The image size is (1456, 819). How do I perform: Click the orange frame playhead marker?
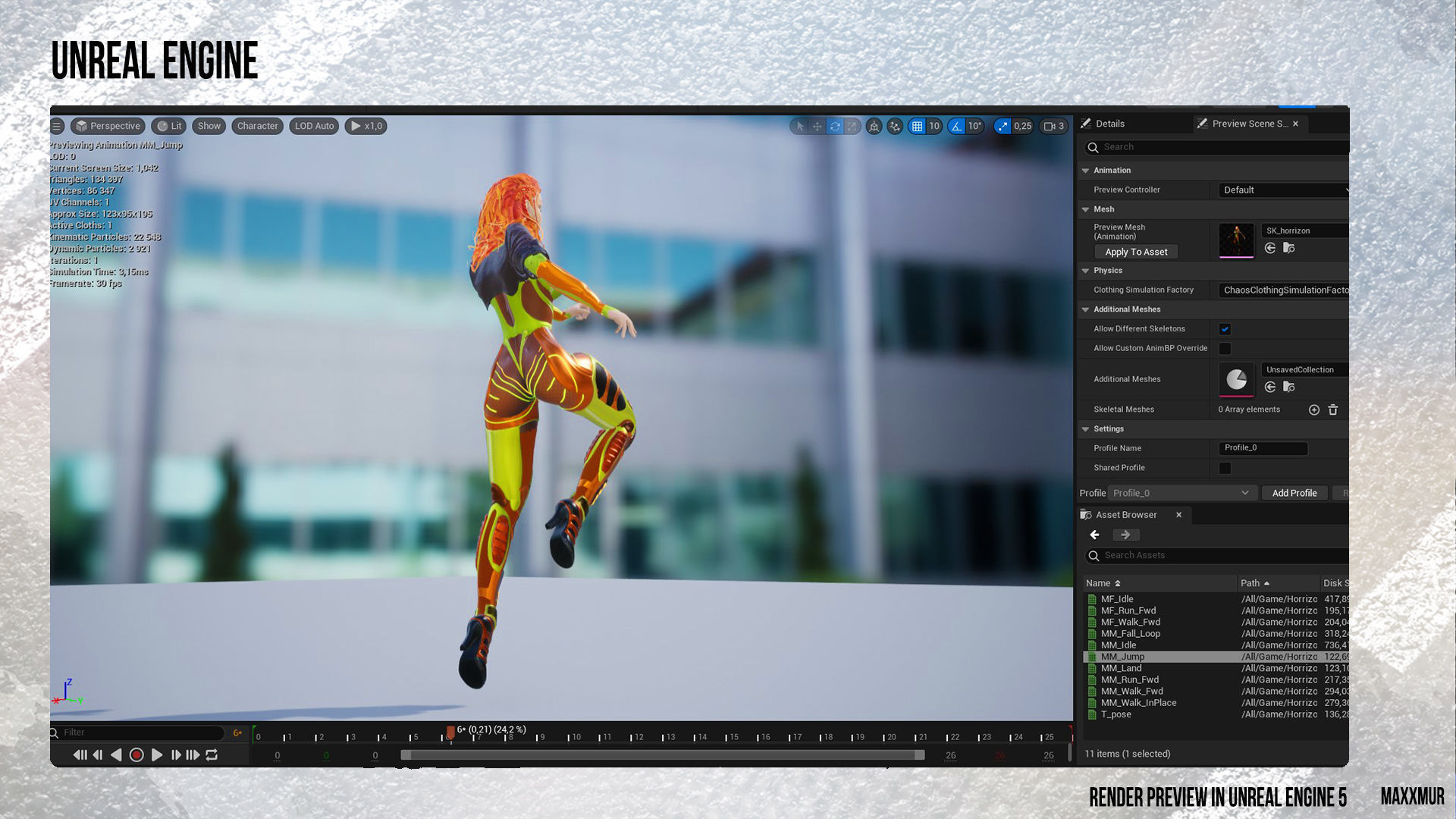click(x=450, y=732)
